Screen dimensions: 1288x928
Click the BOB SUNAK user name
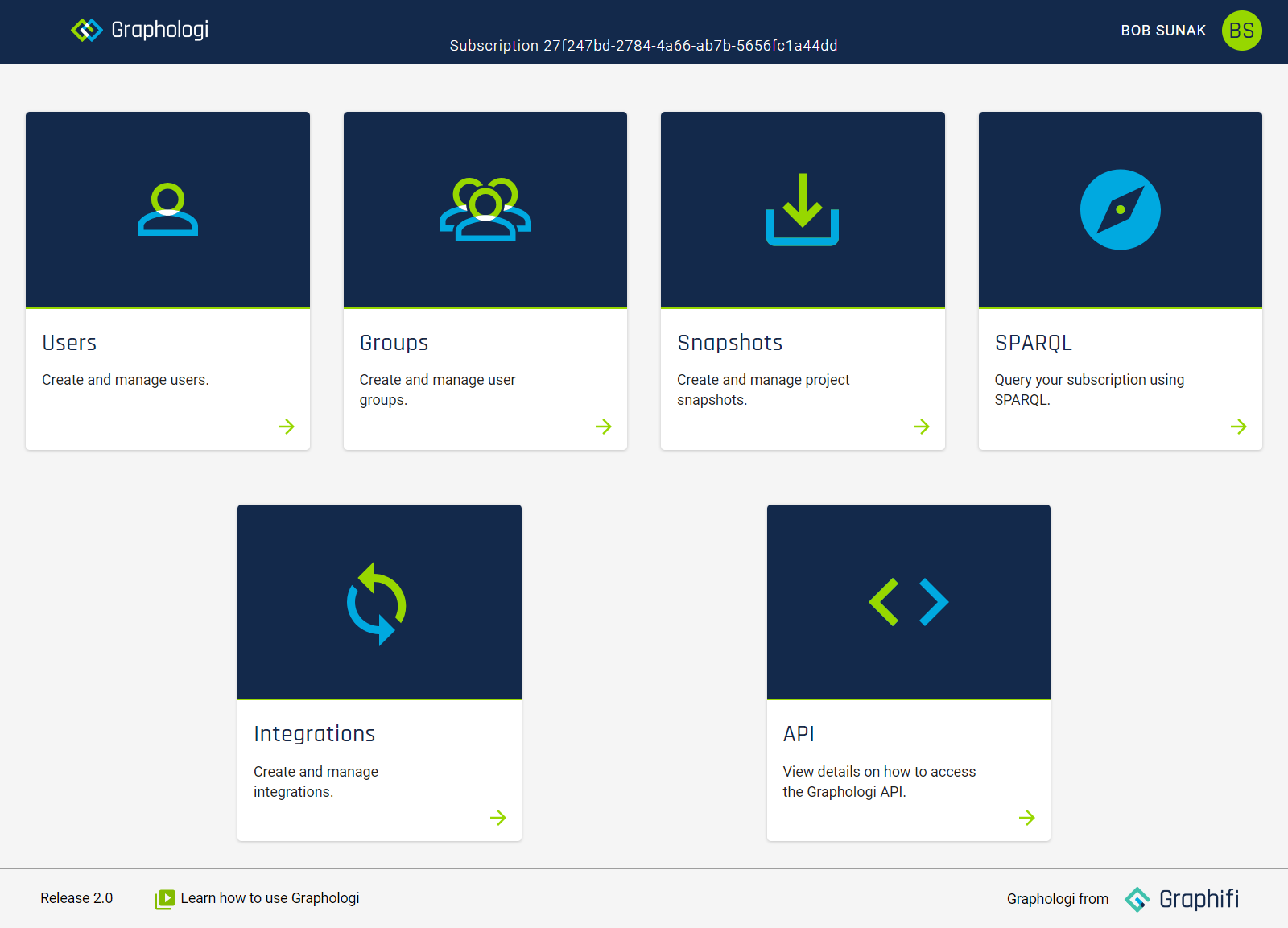[1163, 31]
